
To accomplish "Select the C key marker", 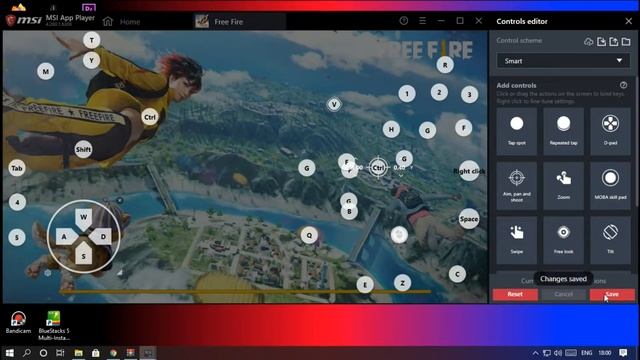I will [x=457, y=274].
